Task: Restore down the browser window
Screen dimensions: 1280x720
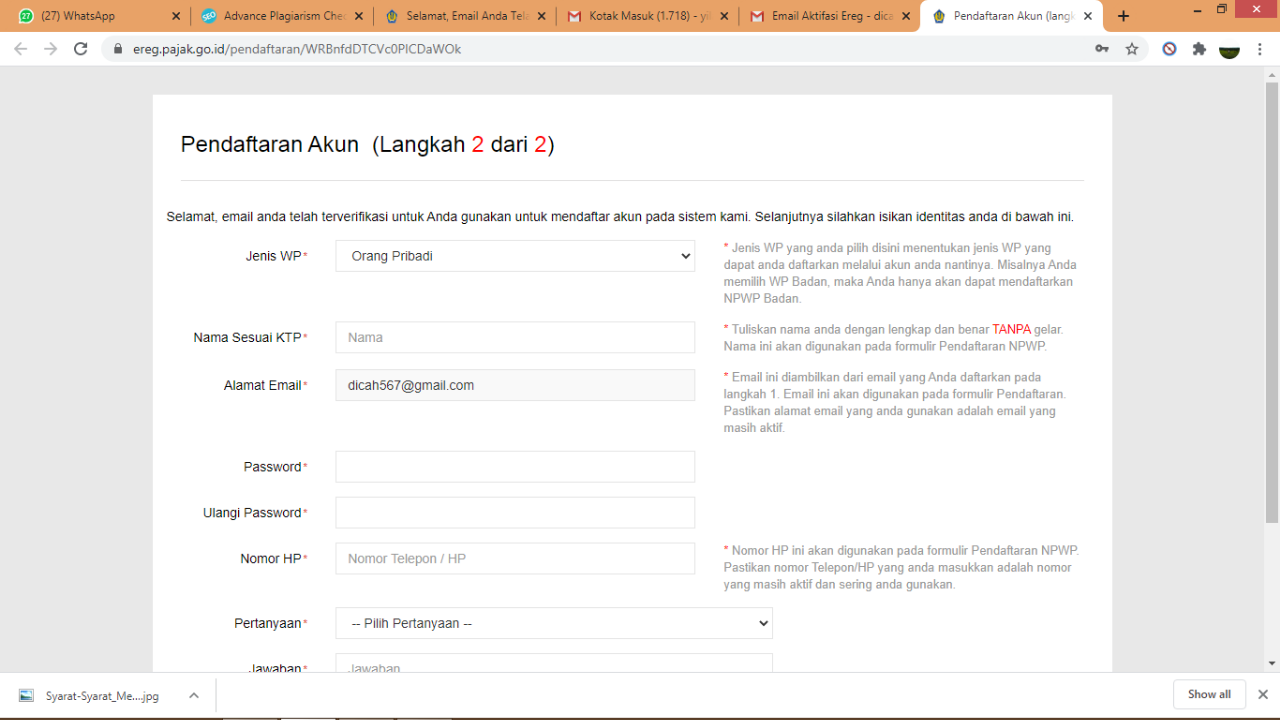Action: point(1221,9)
